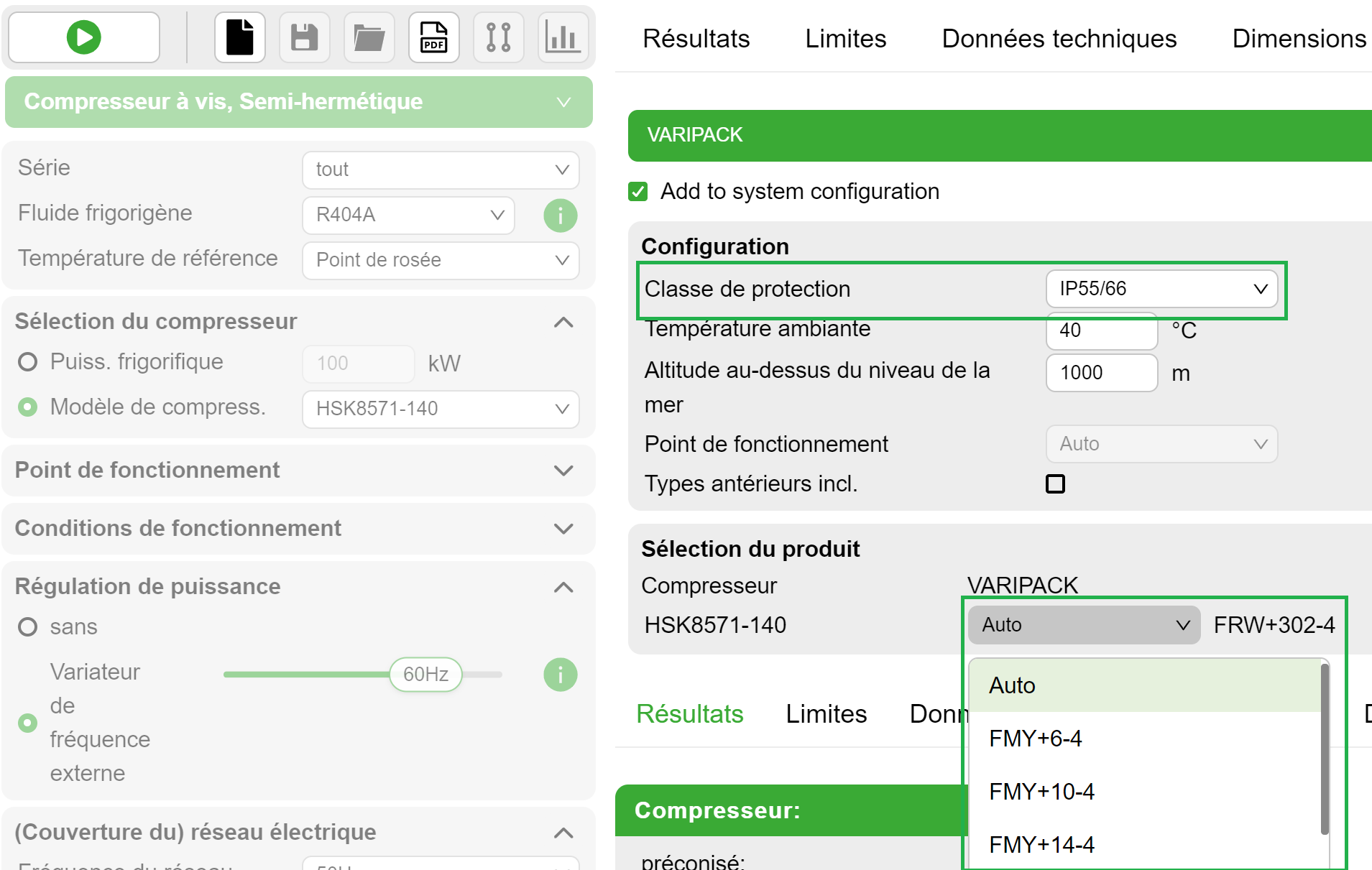Open the bar chart statistics view
Viewport: 1372px width, 870px height.
563,37
